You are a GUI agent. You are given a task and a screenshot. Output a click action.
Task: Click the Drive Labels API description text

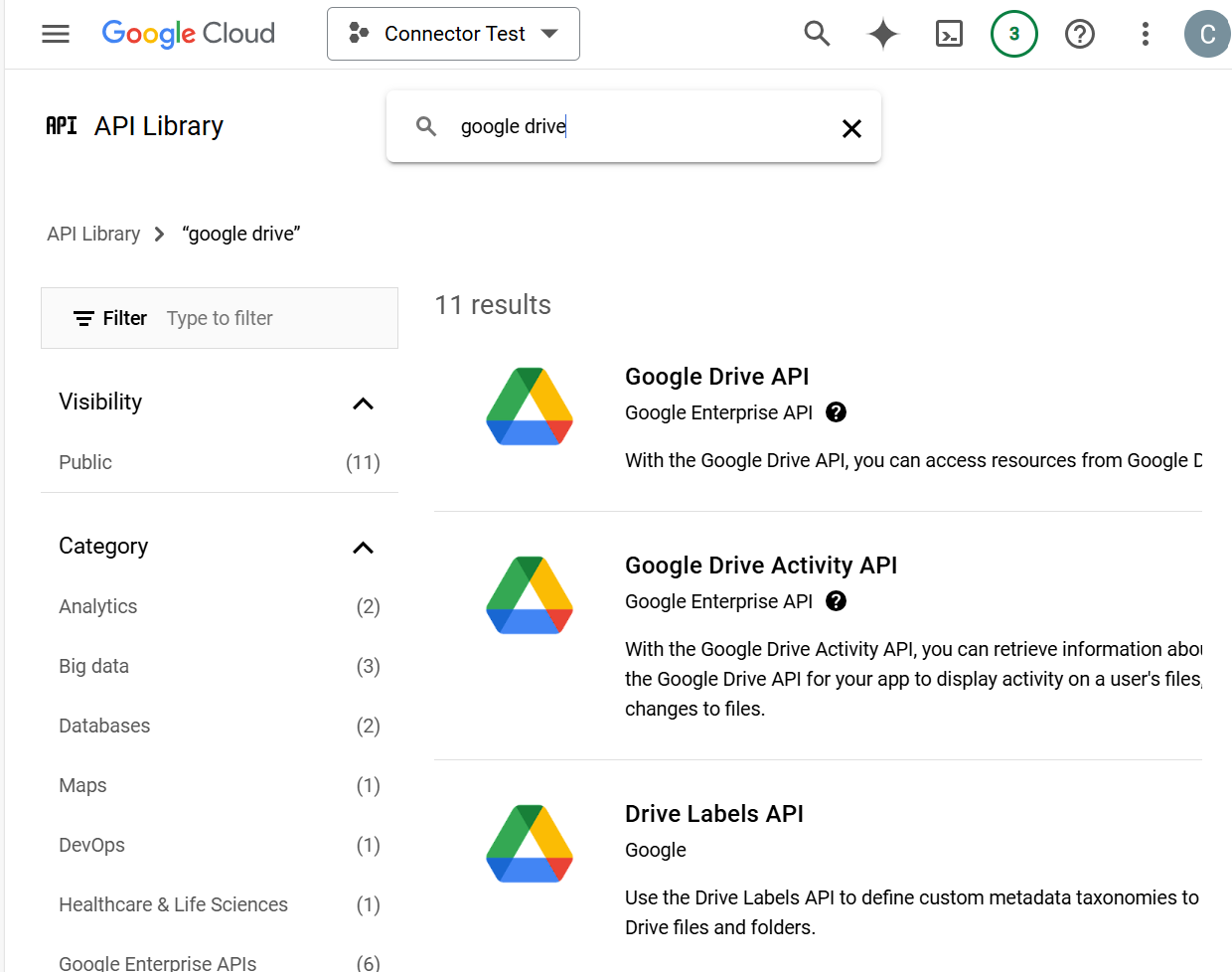coord(912,912)
